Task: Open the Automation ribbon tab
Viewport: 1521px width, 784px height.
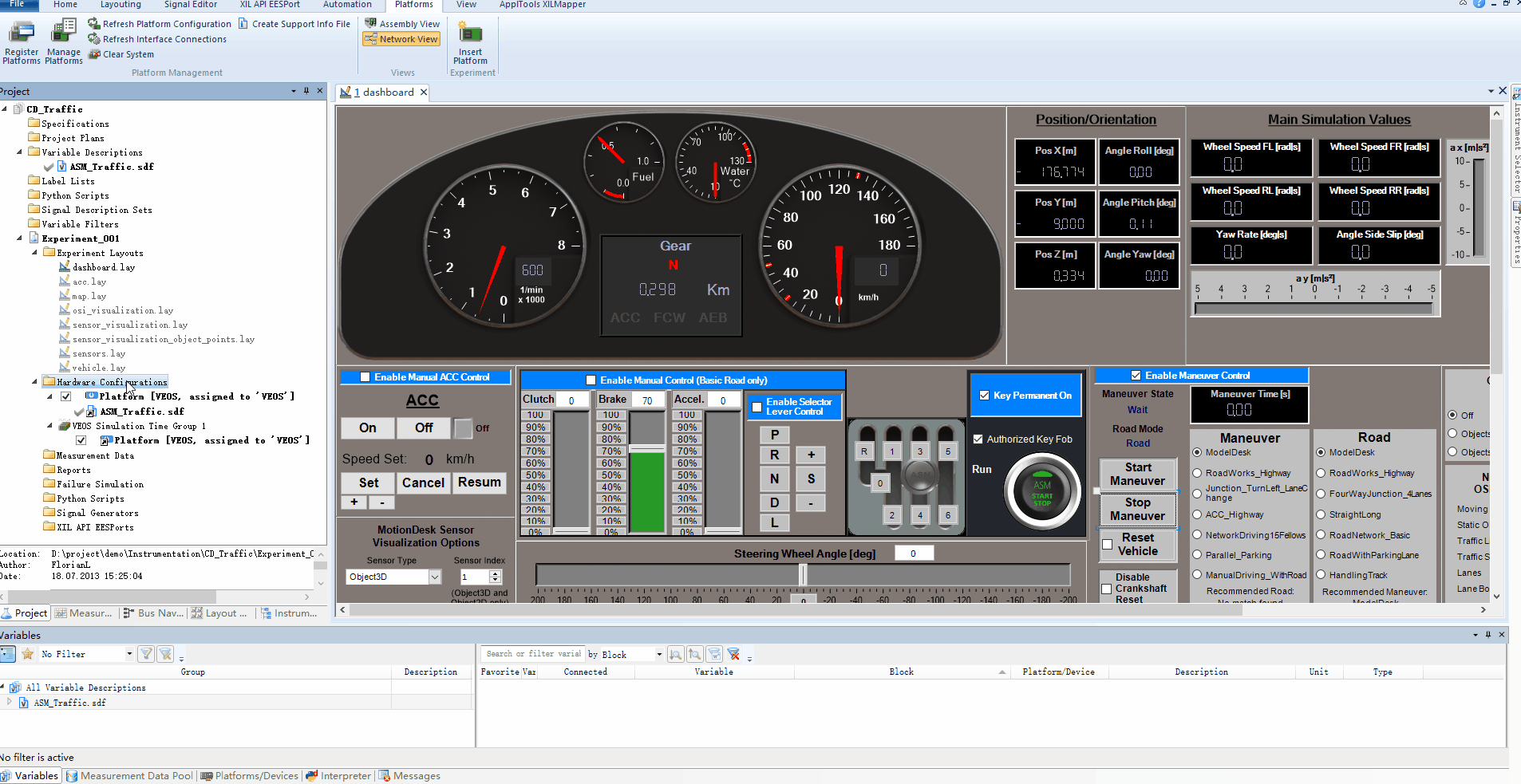Action: 347,5
